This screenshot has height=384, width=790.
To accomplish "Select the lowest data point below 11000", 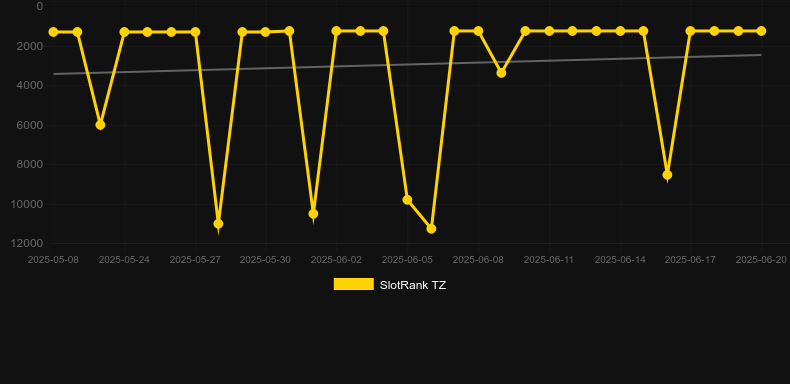I will [431, 229].
